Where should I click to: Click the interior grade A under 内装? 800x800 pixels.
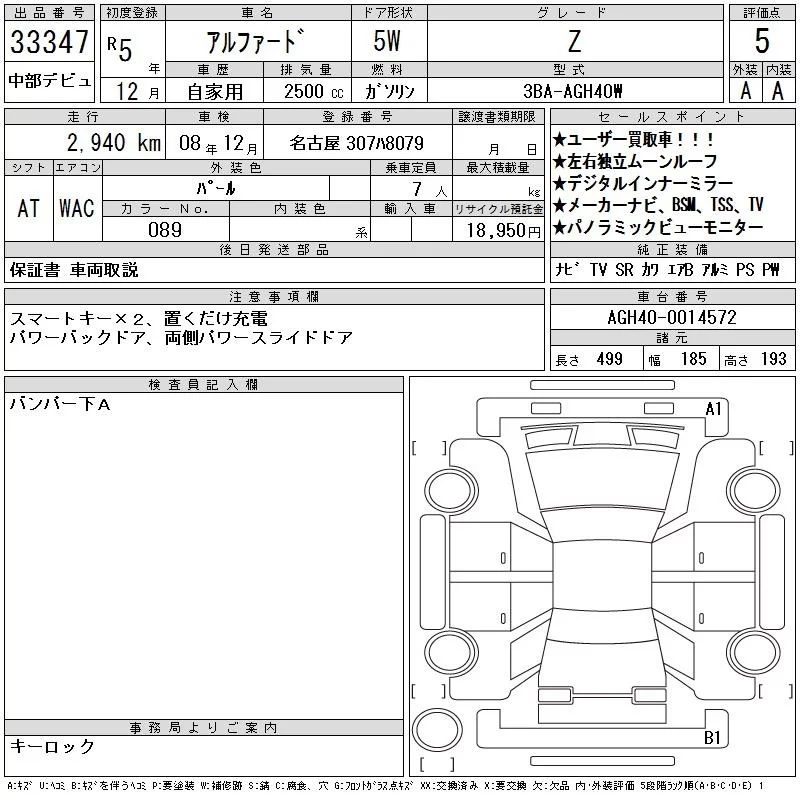778,91
